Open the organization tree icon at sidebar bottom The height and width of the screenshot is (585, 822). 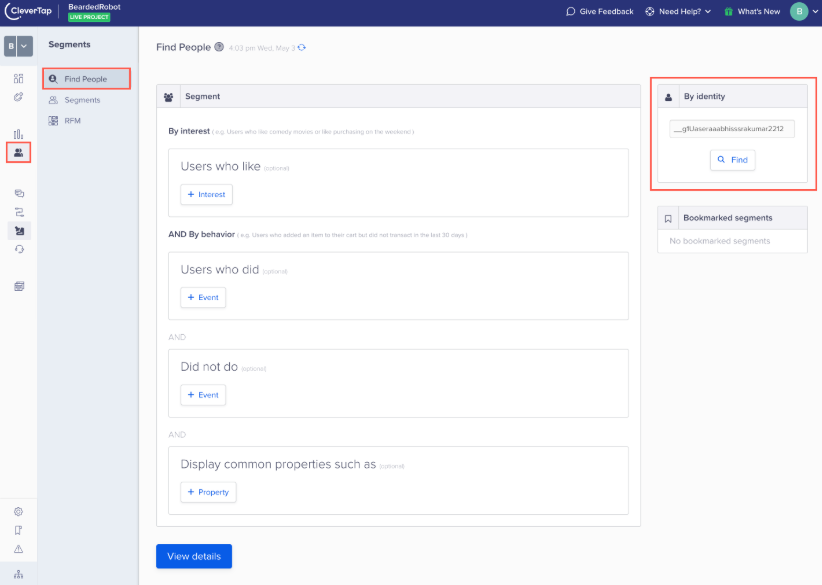18,574
